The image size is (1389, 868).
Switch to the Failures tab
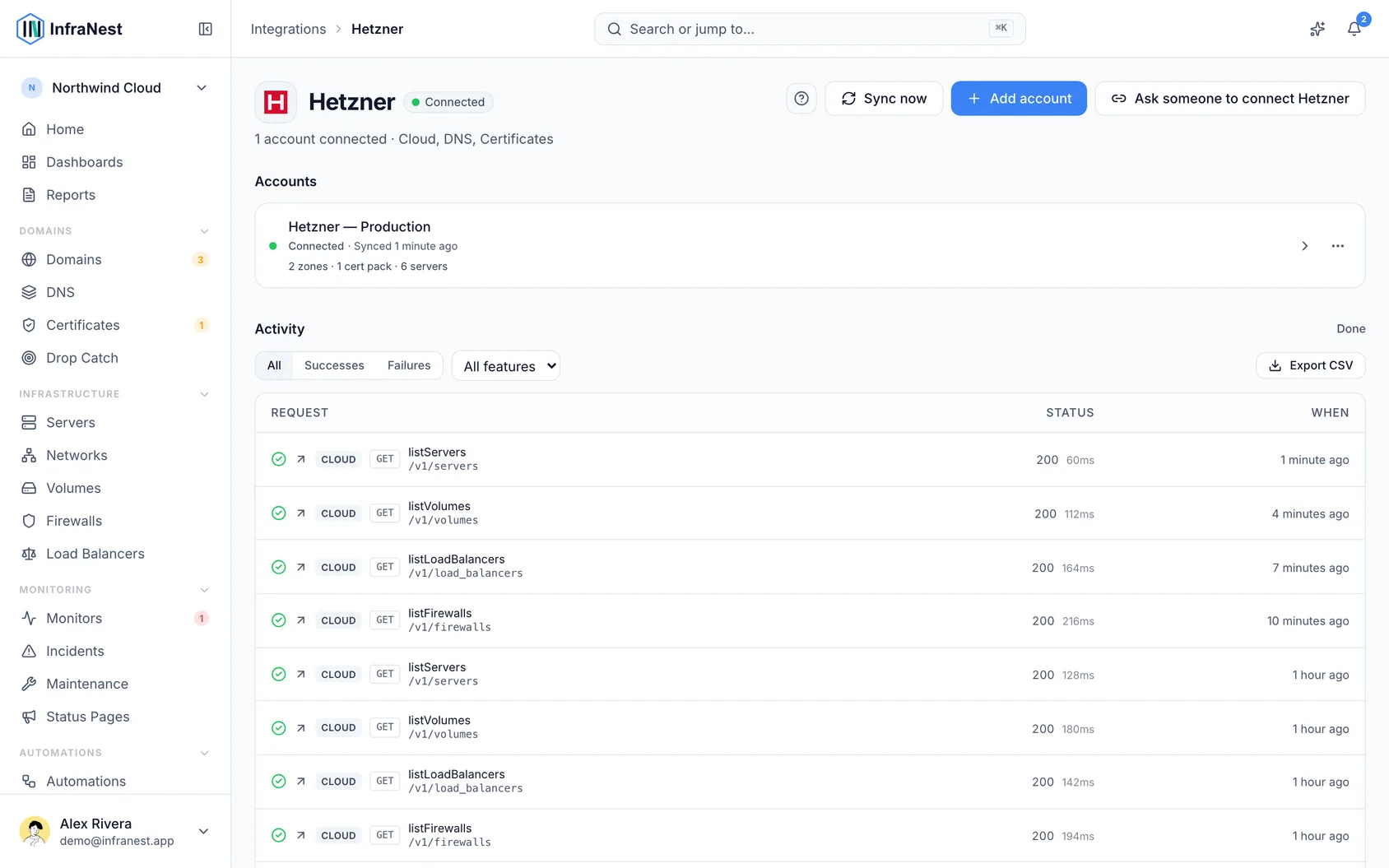[x=409, y=365]
